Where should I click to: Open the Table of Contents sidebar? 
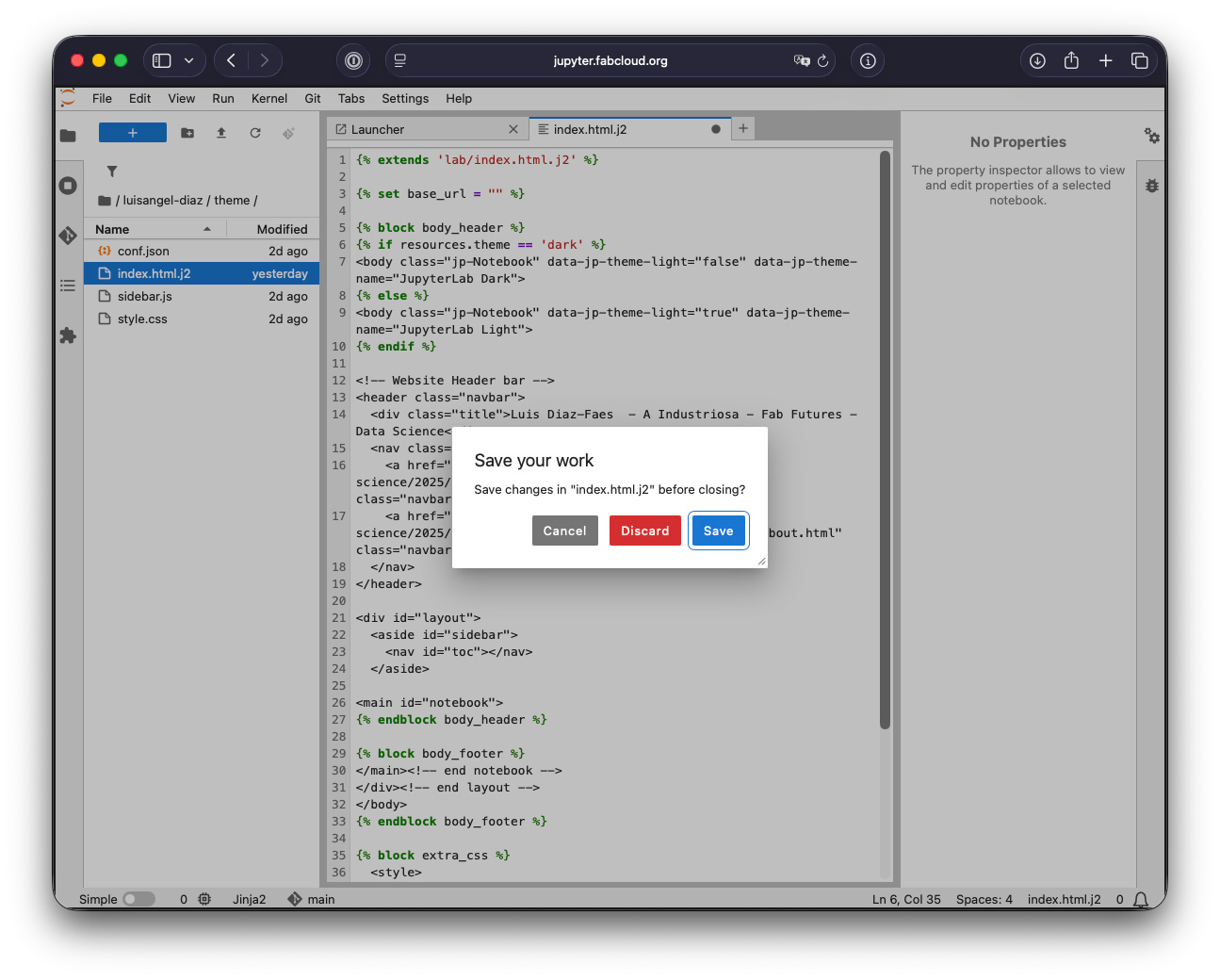[x=68, y=286]
